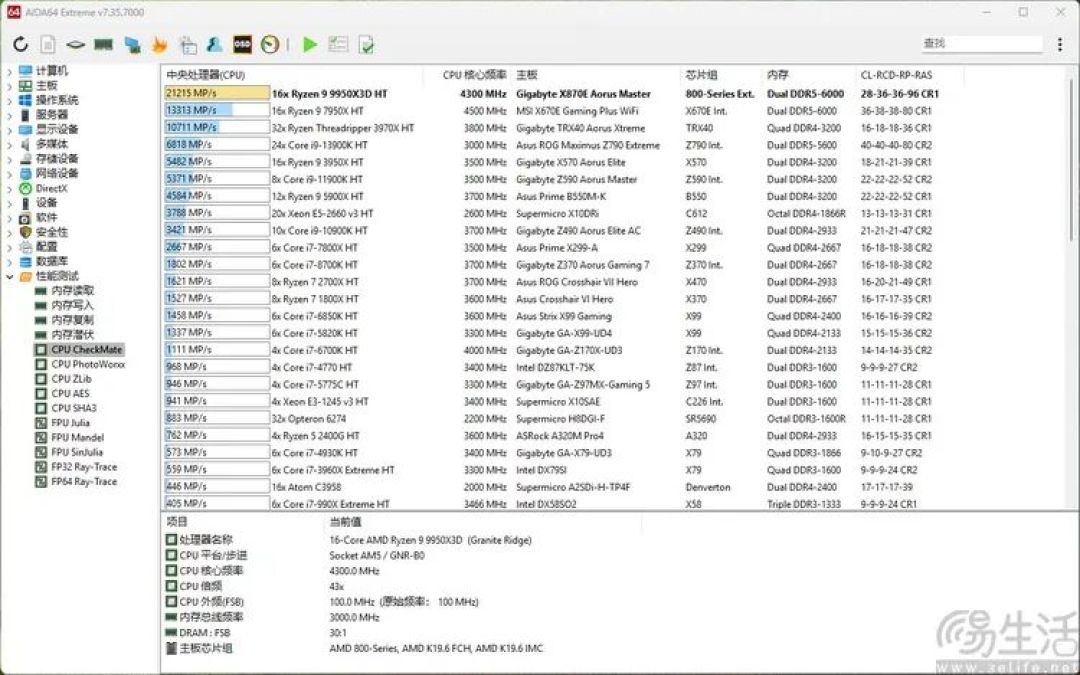Expand the 存储设备 tree node
This screenshot has height=675, width=1080.
coord(9,159)
